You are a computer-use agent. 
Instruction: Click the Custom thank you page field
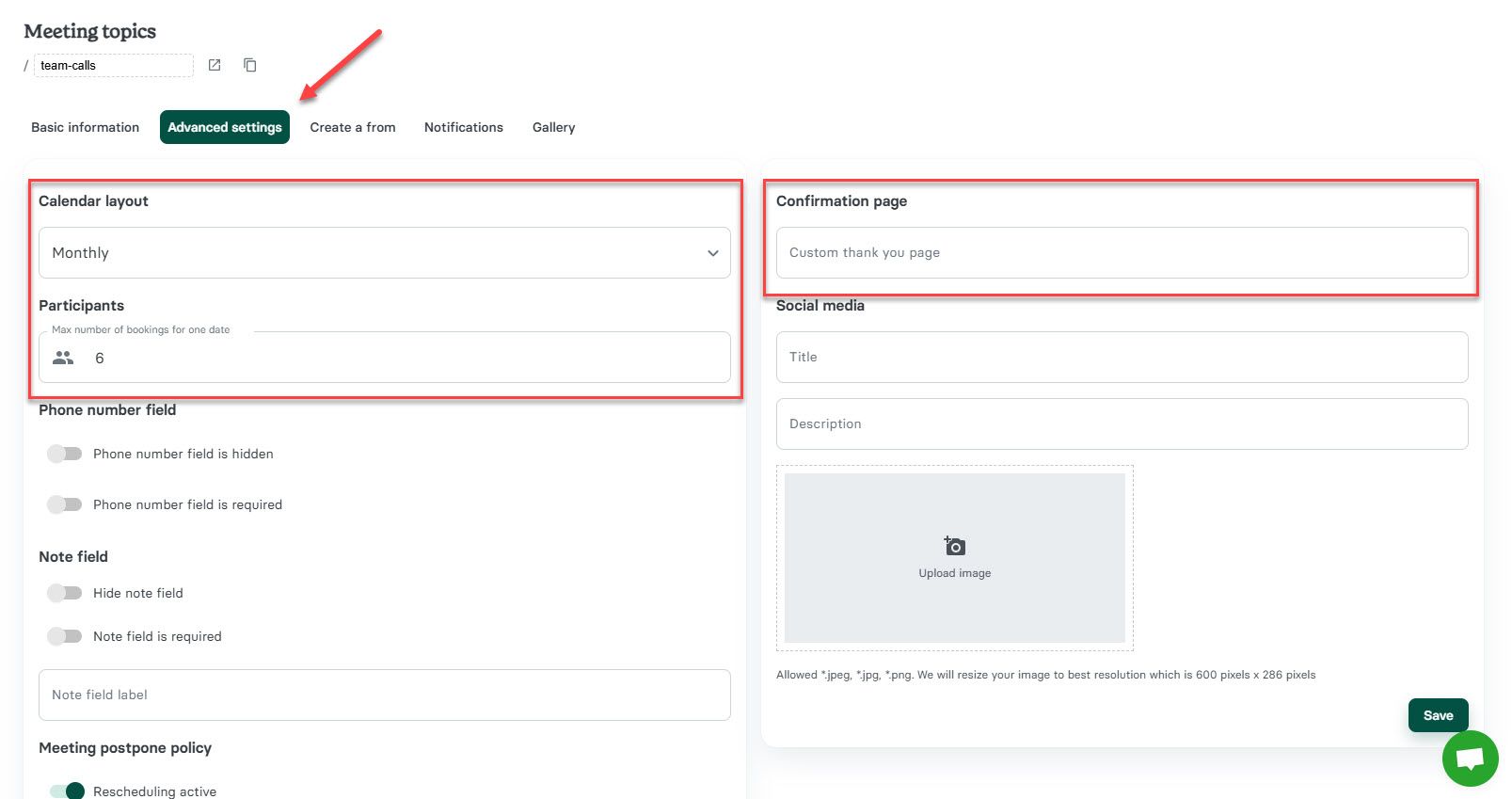click(1122, 252)
